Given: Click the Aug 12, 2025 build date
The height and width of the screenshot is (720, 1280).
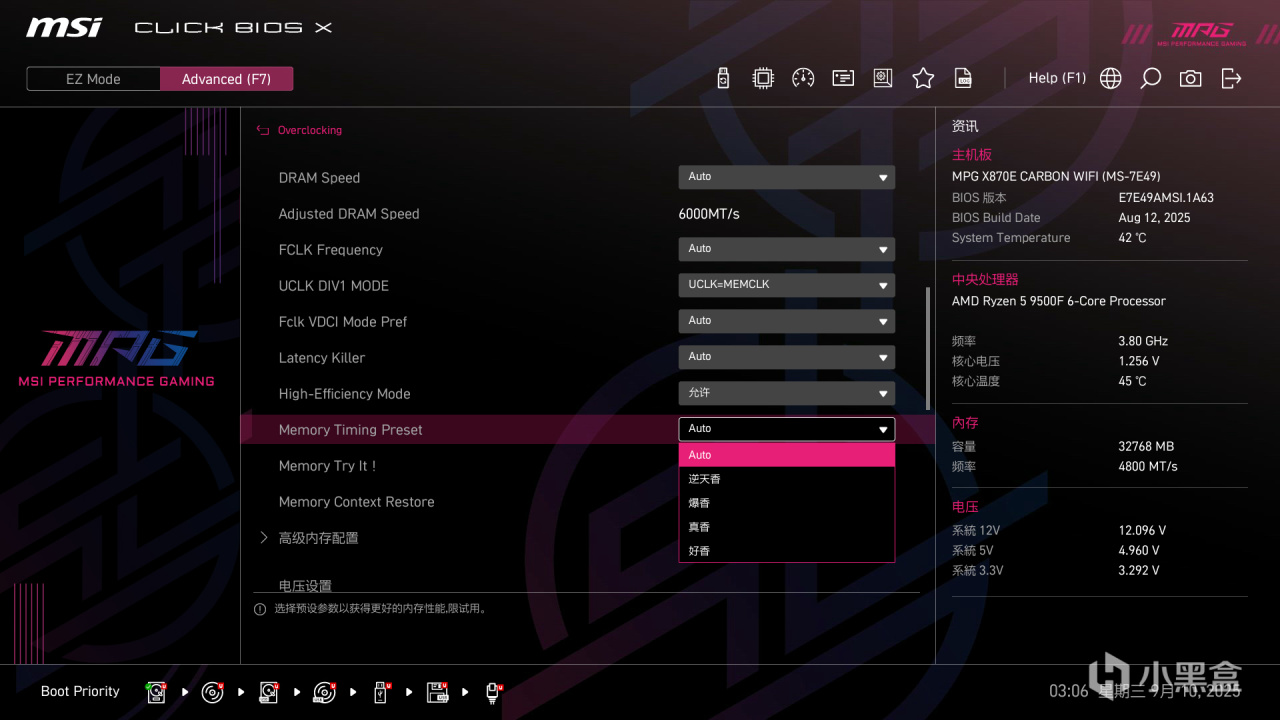Looking at the screenshot, I should (1154, 218).
